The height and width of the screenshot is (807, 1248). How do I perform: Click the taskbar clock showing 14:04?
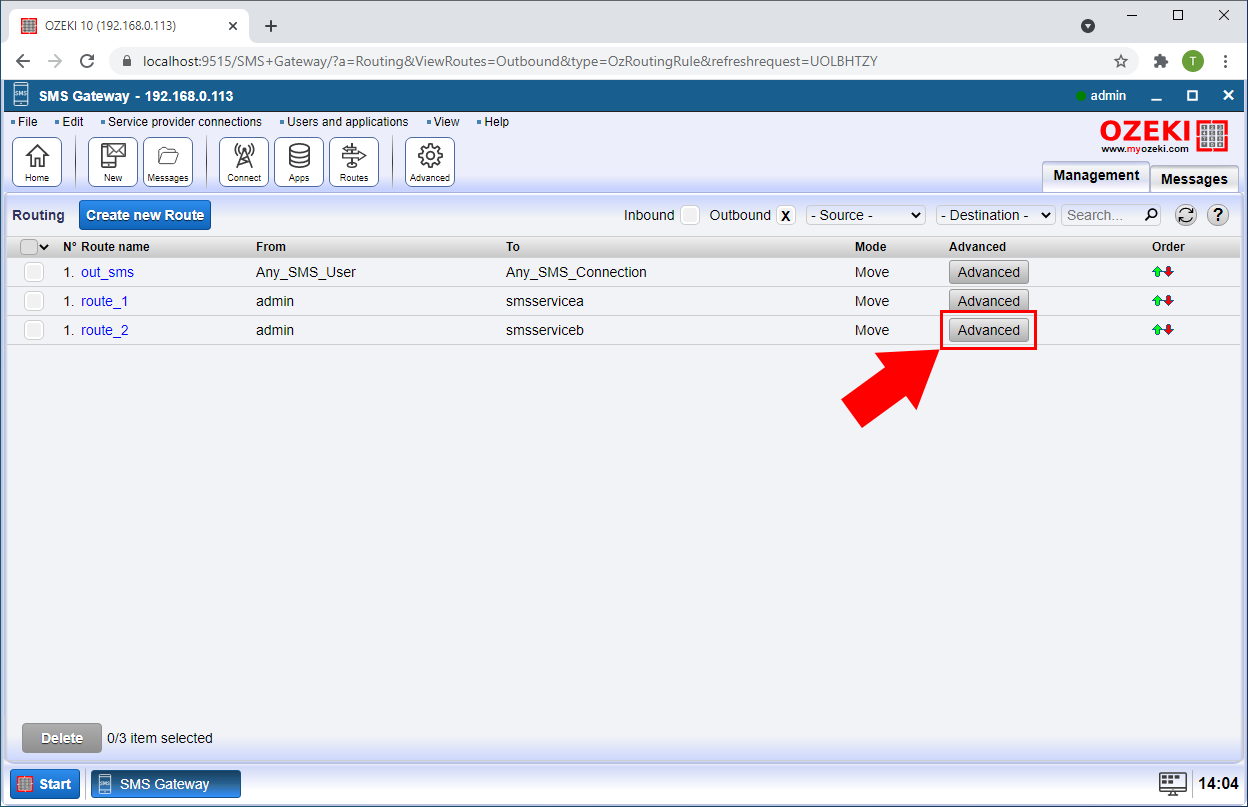coord(1218,784)
